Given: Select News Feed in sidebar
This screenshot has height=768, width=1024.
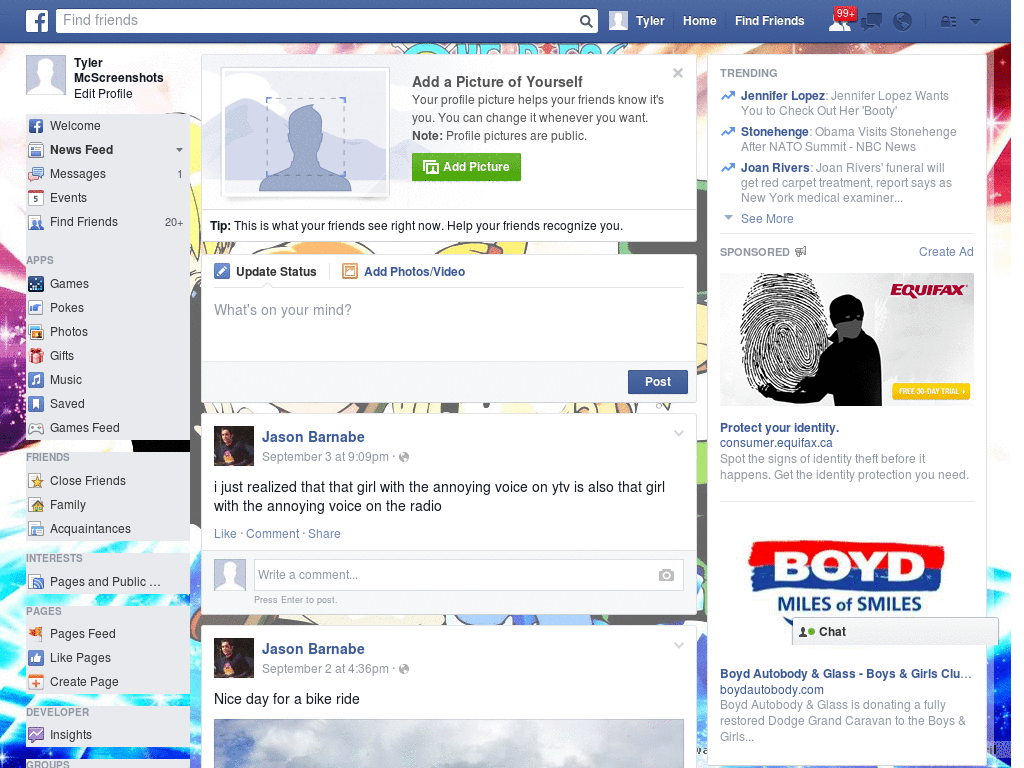Looking at the screenshot, I should (82, 150).
